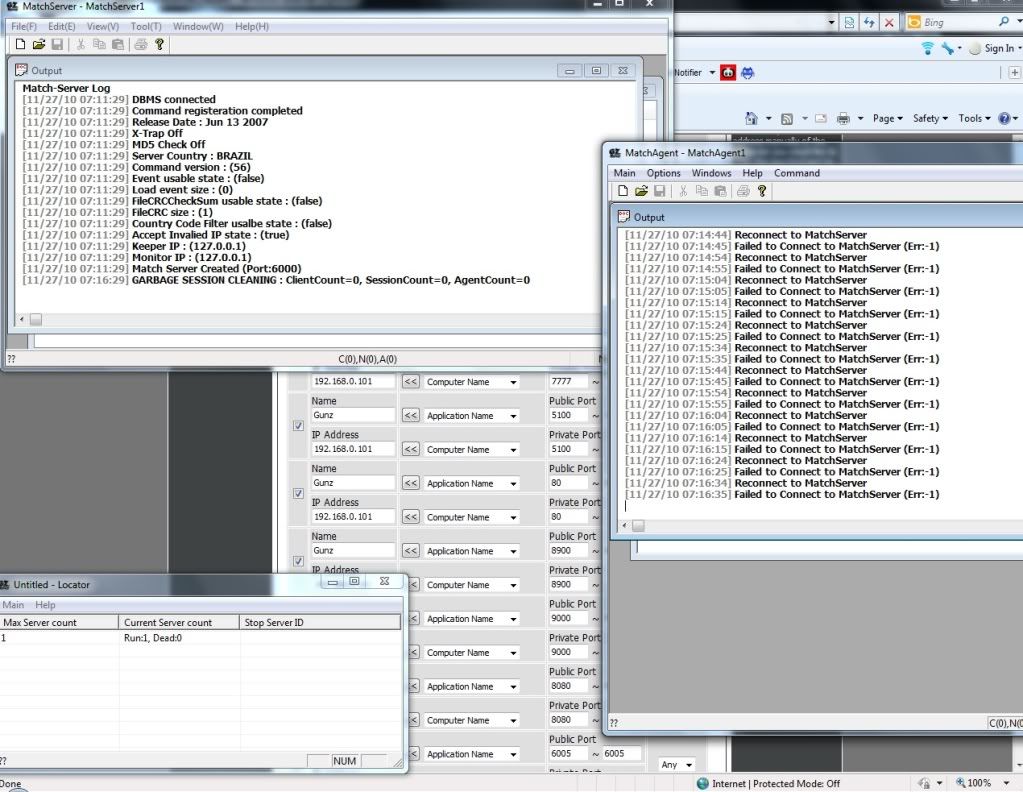Click the About help icon in MatchServer toolbar
Screen dimensions: 1023x792
point(159,45)
